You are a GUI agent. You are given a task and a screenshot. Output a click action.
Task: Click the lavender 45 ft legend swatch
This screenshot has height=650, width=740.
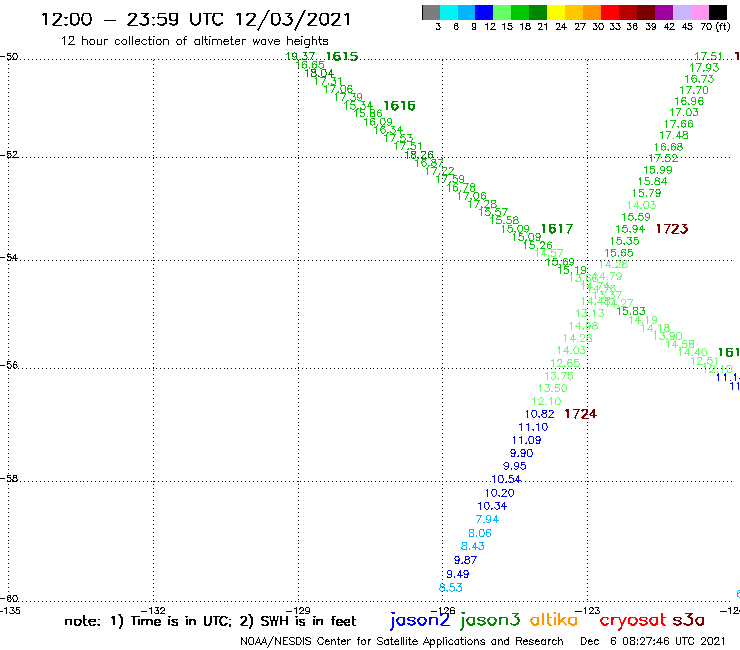click(681, 12)
